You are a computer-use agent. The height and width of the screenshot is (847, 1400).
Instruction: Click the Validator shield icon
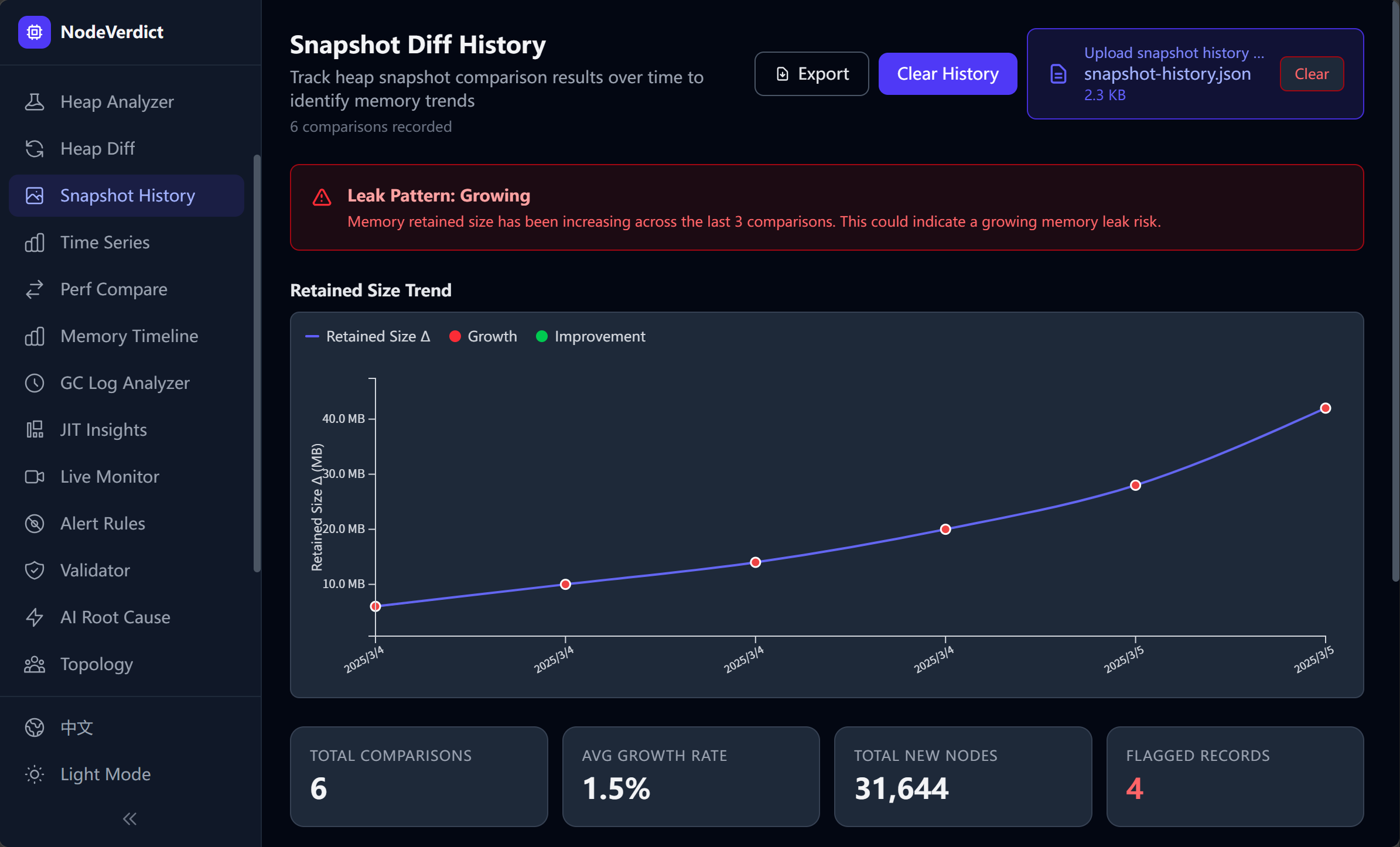coord(35,571)
